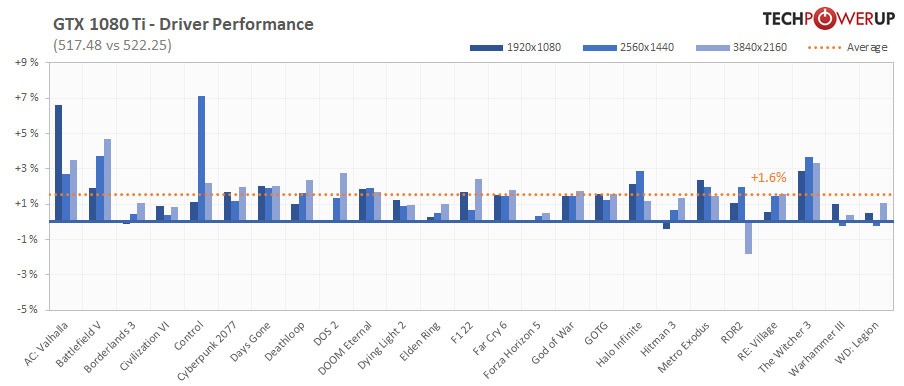Click the 3840x2160 legend color swatch

click(x=713, y=47)
